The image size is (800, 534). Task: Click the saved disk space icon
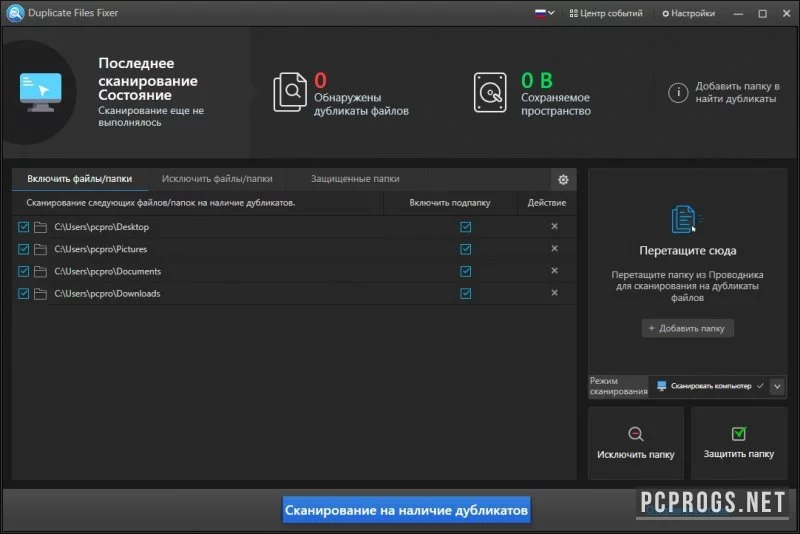[490, 92]
